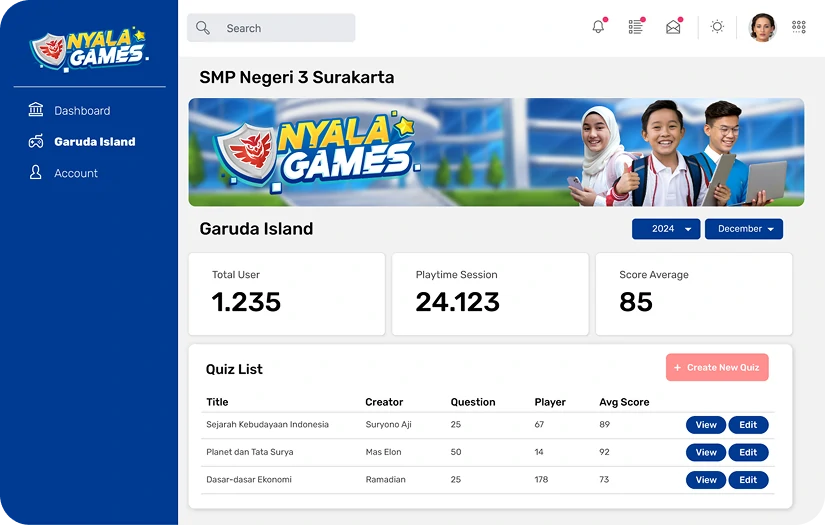Click the Nyala Games banner image
This screenshot has height=525, width=825.
496,152
